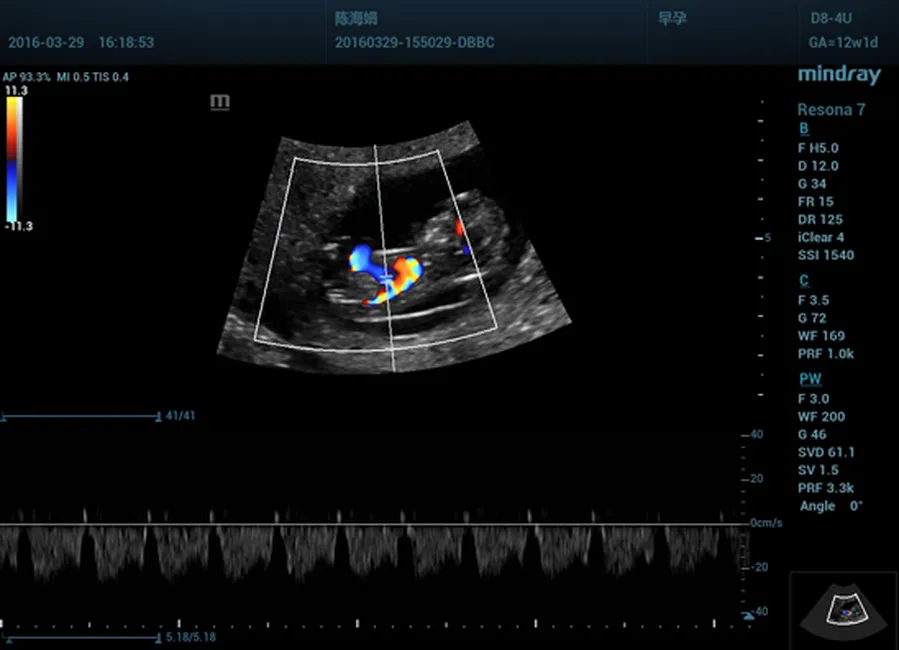Click the PW PRF 3.3k parameter
The image size is (899, 650).
[x=826, y=488]
